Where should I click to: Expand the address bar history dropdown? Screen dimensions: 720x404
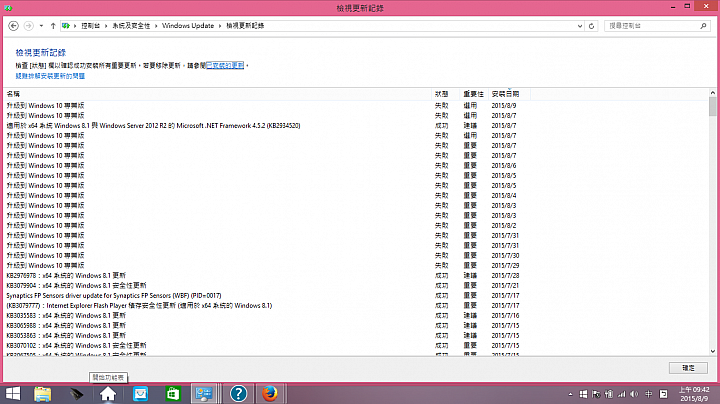[x=580, y=26]
